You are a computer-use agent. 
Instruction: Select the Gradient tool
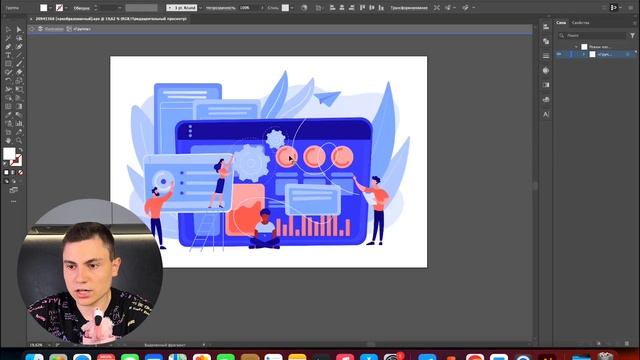[x=19, y=107]
